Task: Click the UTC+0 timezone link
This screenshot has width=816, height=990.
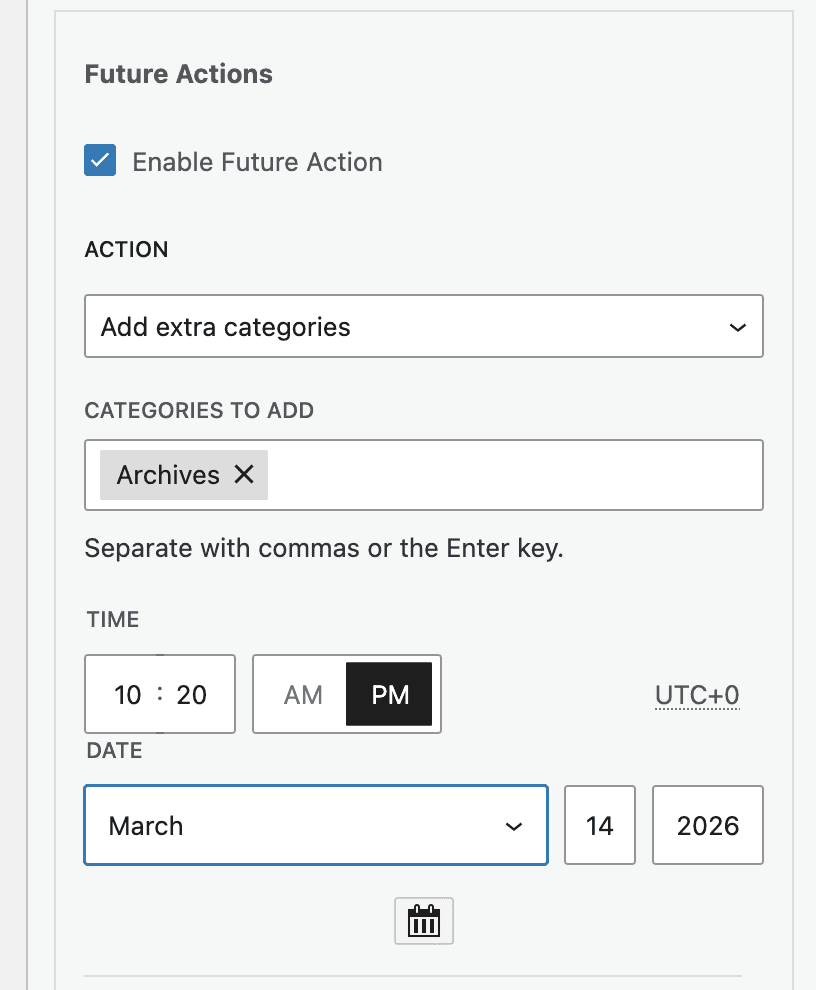Action: (x=697, y=694)
